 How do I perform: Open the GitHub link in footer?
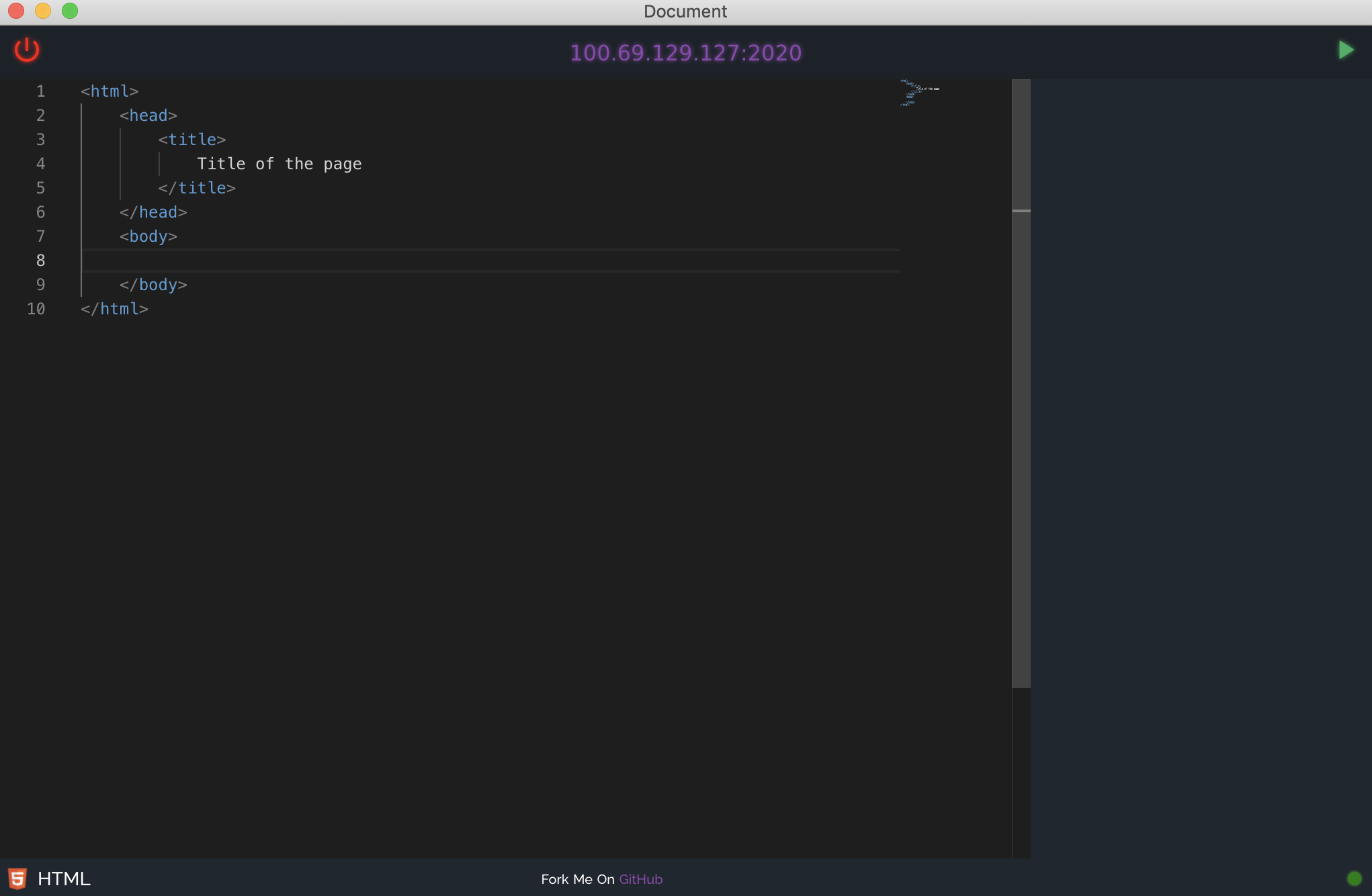click(x=640, y=879)
